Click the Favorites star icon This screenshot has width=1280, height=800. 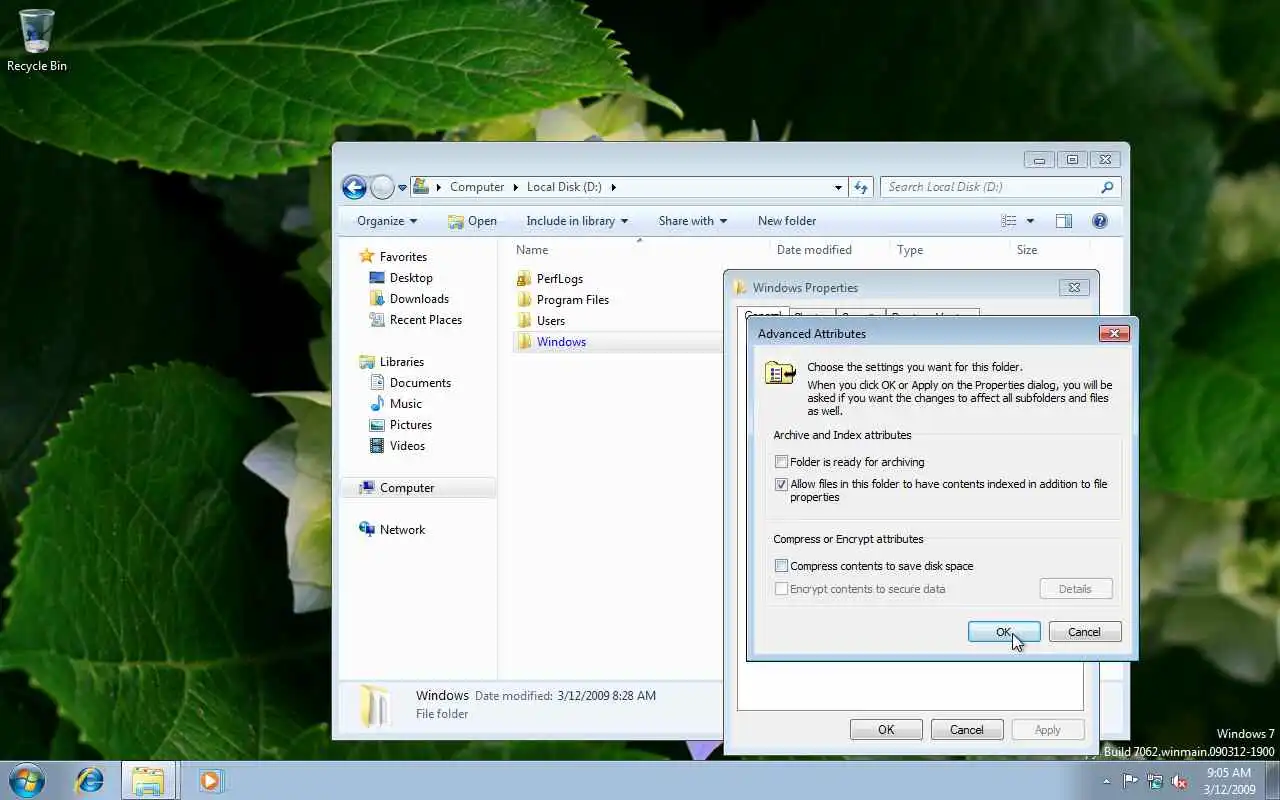[x=367, y=257]
